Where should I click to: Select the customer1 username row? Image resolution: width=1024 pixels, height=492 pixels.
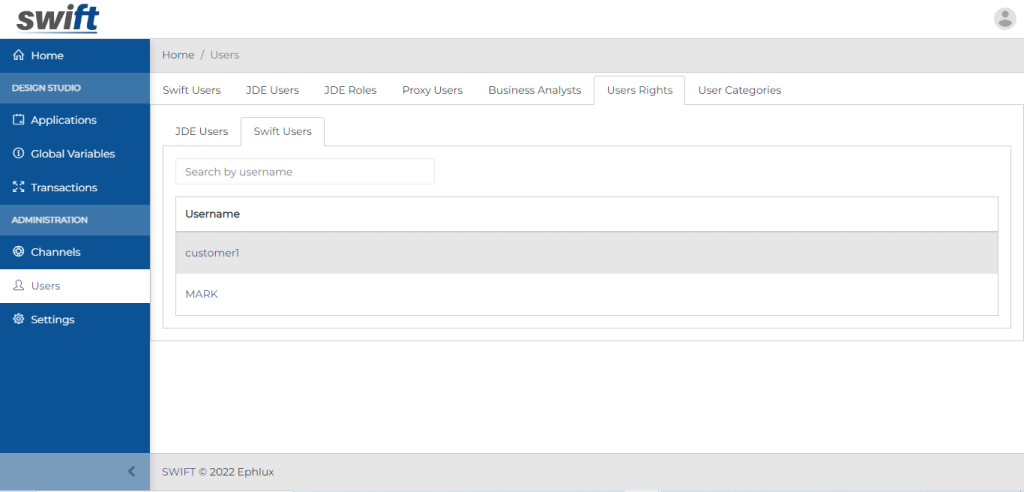[586, 253]
